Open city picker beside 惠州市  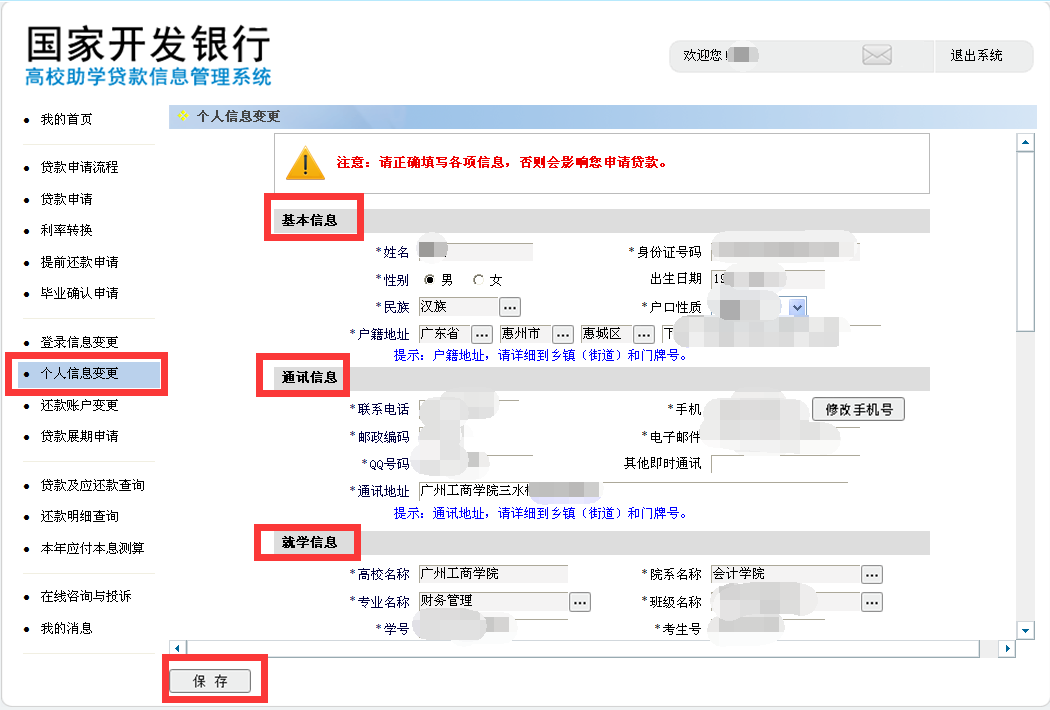(x=563, y=334)
